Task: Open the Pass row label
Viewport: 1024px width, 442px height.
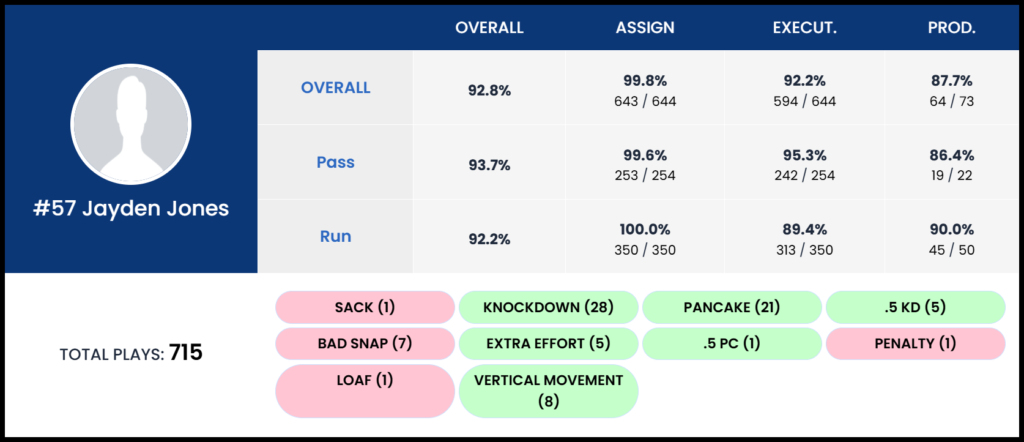Action: tap(335, 162)
